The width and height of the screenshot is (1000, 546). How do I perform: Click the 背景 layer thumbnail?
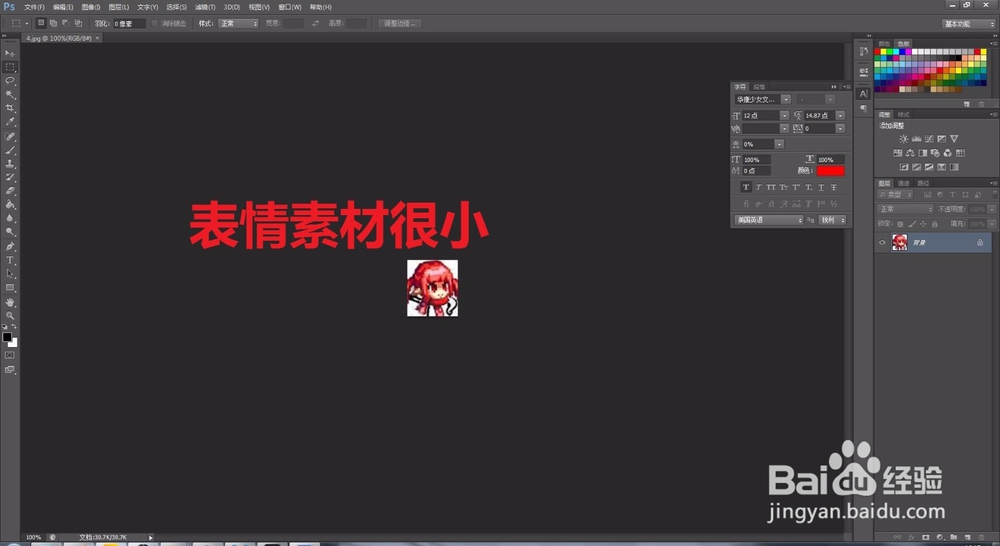coord(899,242)
